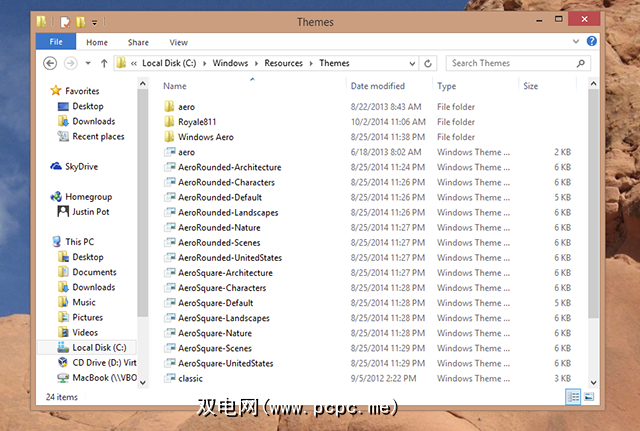The width and height of the screenshot is (640, 431).
Task: Open address bar history dropdown
Action: point(412,64)
